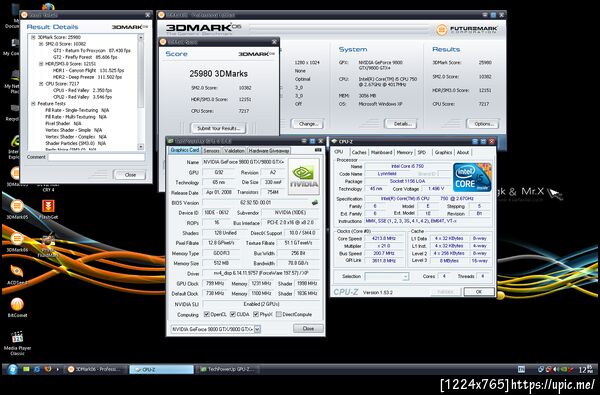
Task: Click the show desktop quick launch icon
Action: point(26,369)
